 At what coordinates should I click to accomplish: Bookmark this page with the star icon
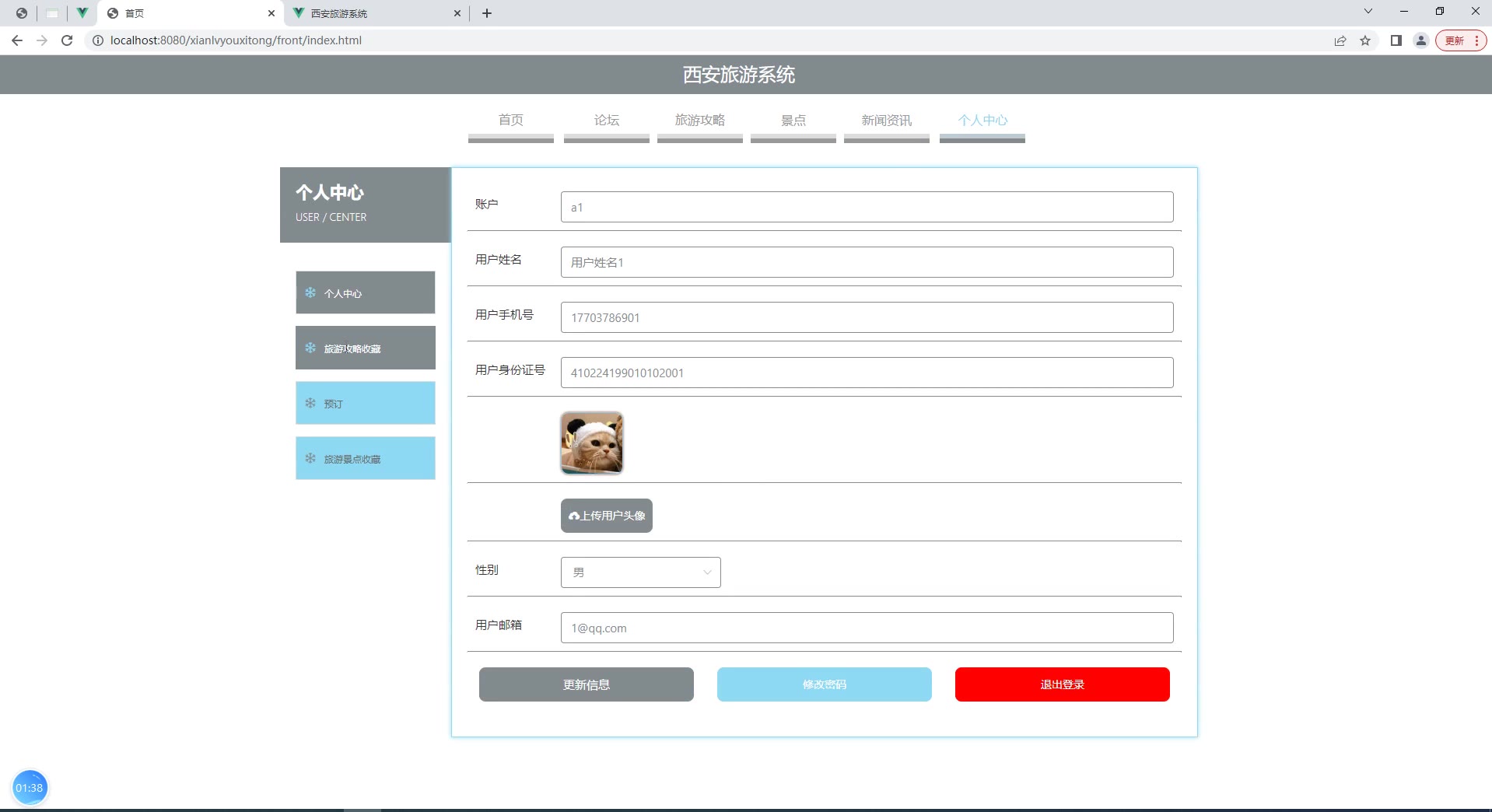coord(1365,40)
